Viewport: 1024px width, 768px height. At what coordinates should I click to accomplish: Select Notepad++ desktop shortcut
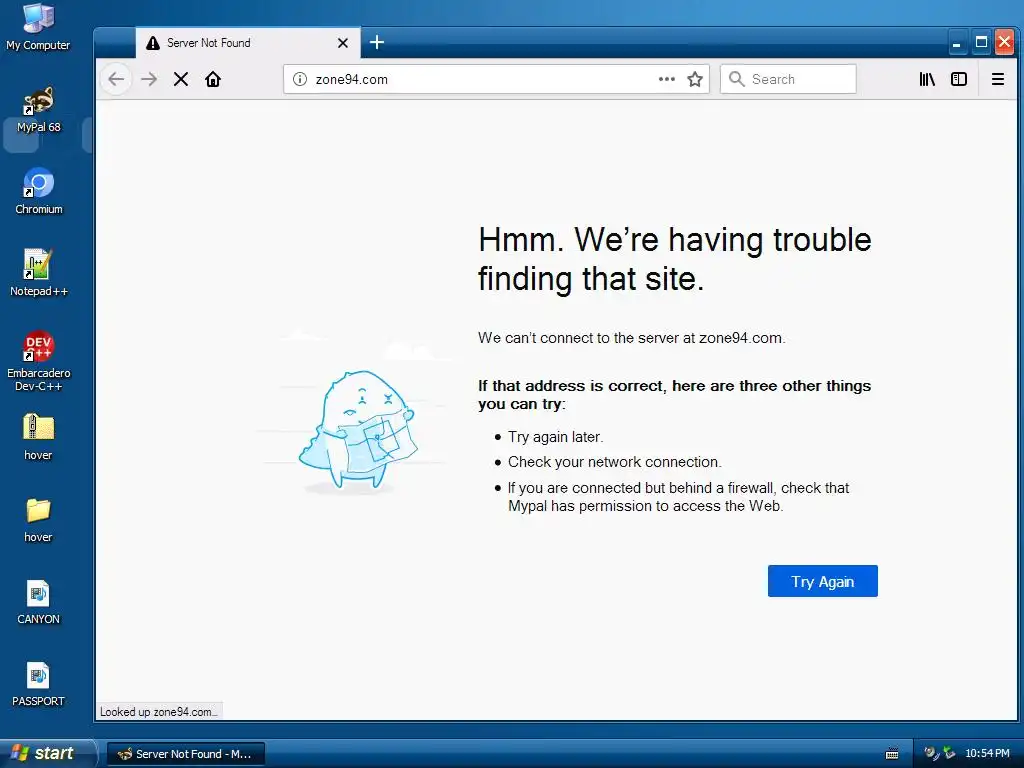pos(39,273)
